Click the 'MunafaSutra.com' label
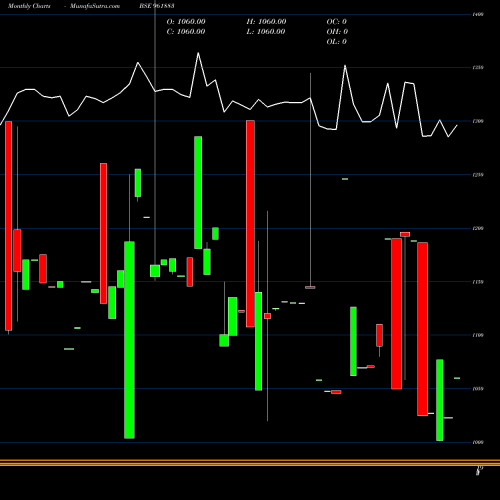The height and width of the screenshot is (500, 500). click(x=95, y=6)
